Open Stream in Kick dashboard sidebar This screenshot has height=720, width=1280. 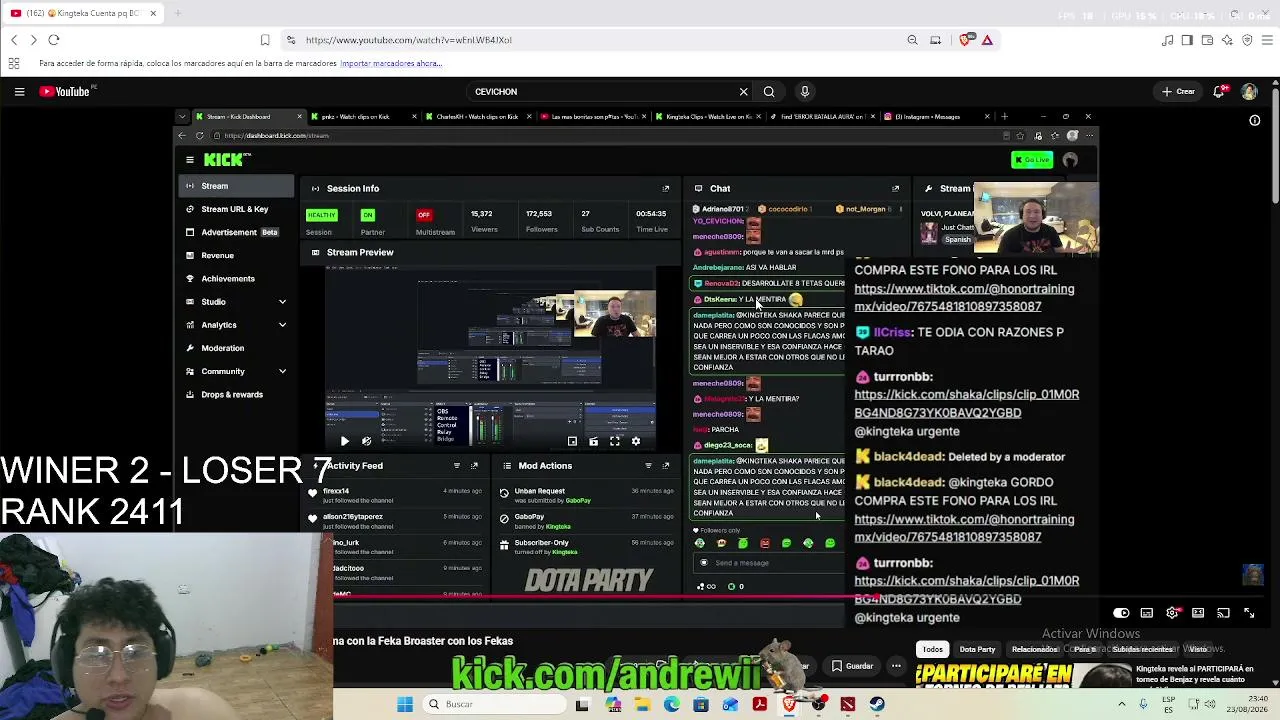point(237,186)
